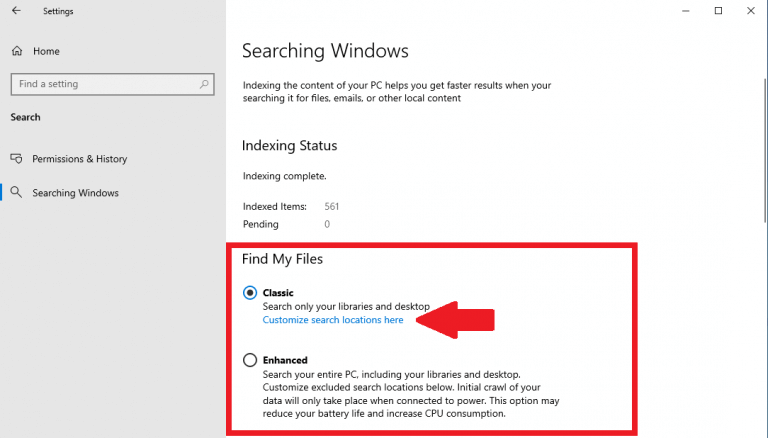Click the Indexed Items: label
The height and width of the screenshot is (438, 768).
pos(275,206)
